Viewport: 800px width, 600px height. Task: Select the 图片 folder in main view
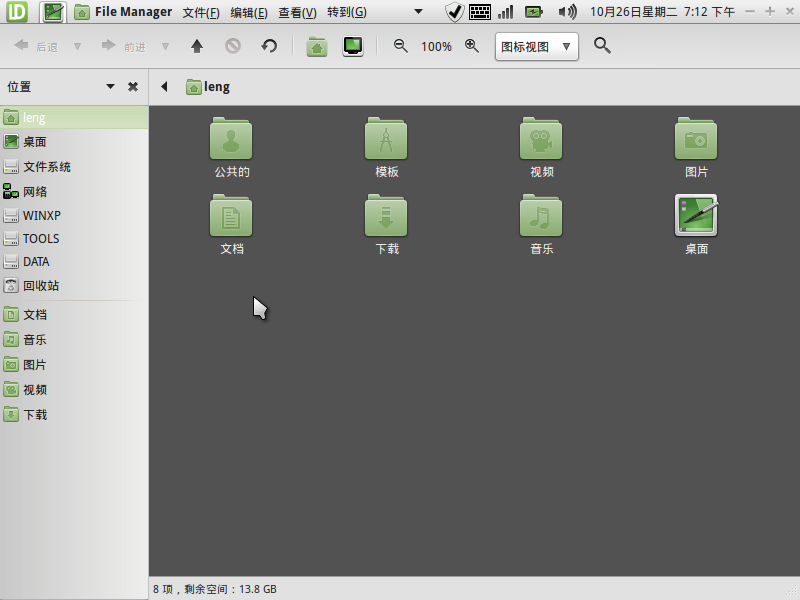[x=696, y=138]
